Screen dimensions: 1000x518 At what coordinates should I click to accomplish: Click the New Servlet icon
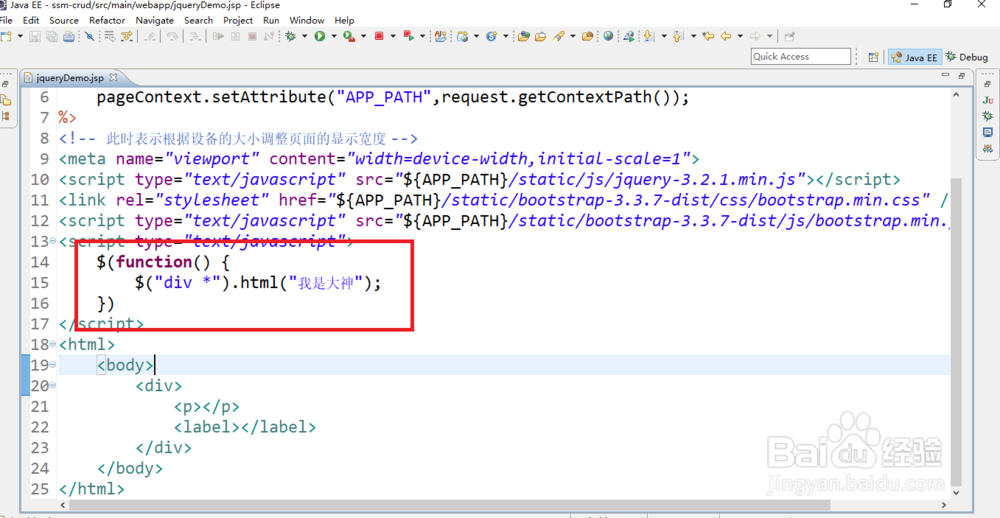point(491,36)
